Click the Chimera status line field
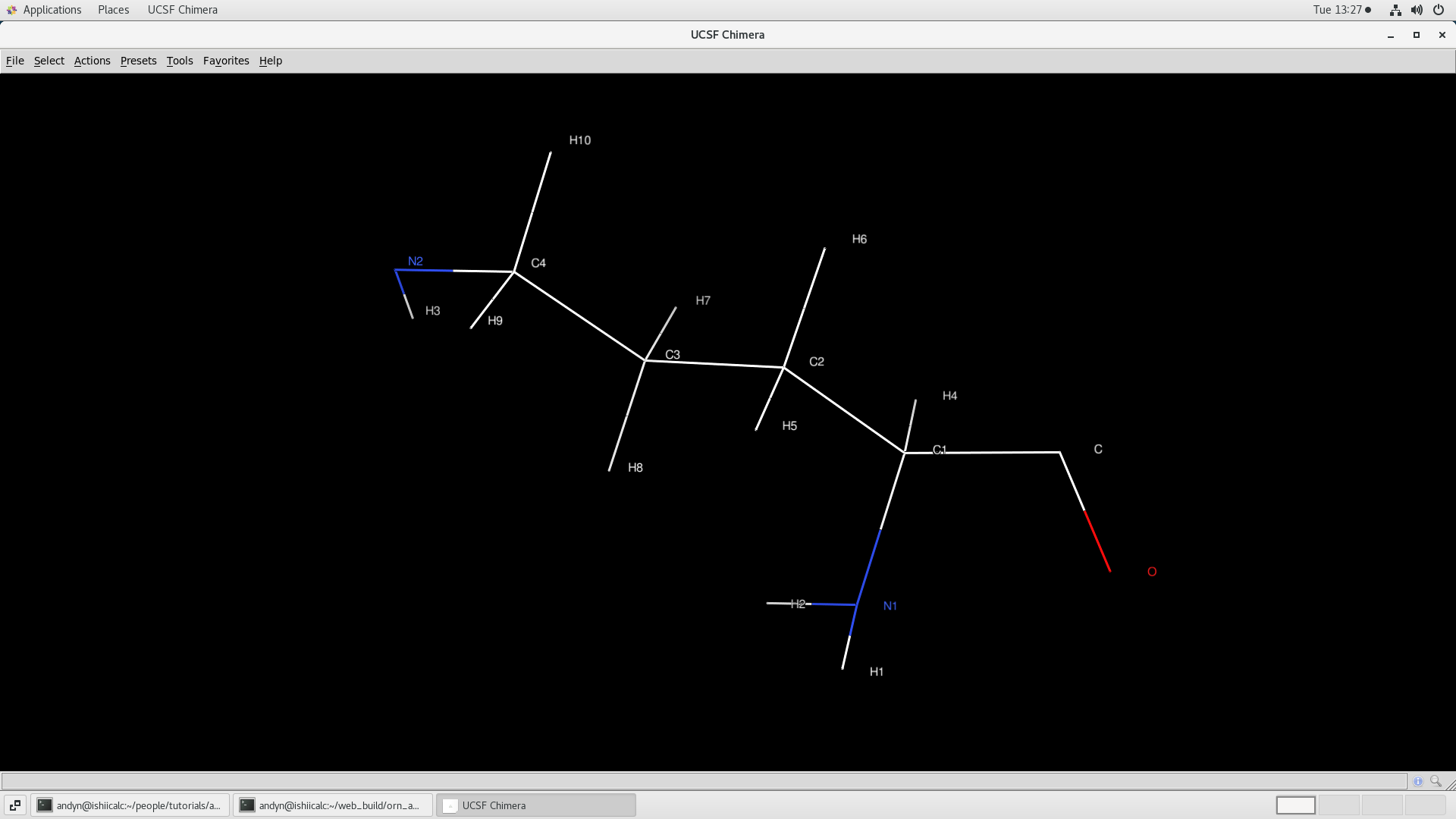The width and height of the screenshot is (1456, 819). pos(704,781)
